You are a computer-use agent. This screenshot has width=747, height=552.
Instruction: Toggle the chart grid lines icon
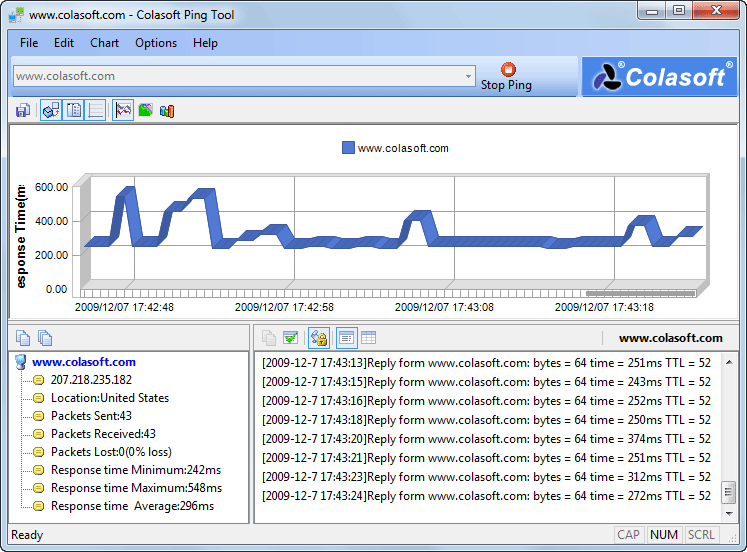tap(96, 110)
